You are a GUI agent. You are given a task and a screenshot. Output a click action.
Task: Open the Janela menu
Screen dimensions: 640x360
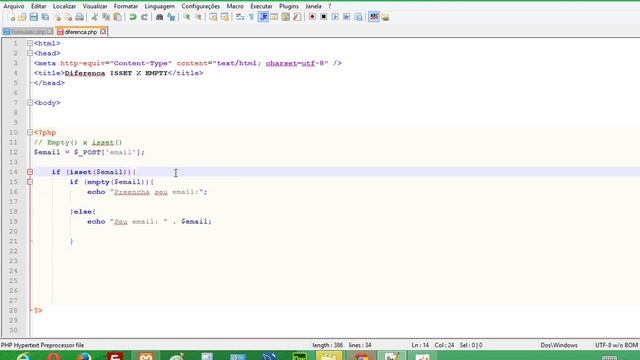point(313,6)
